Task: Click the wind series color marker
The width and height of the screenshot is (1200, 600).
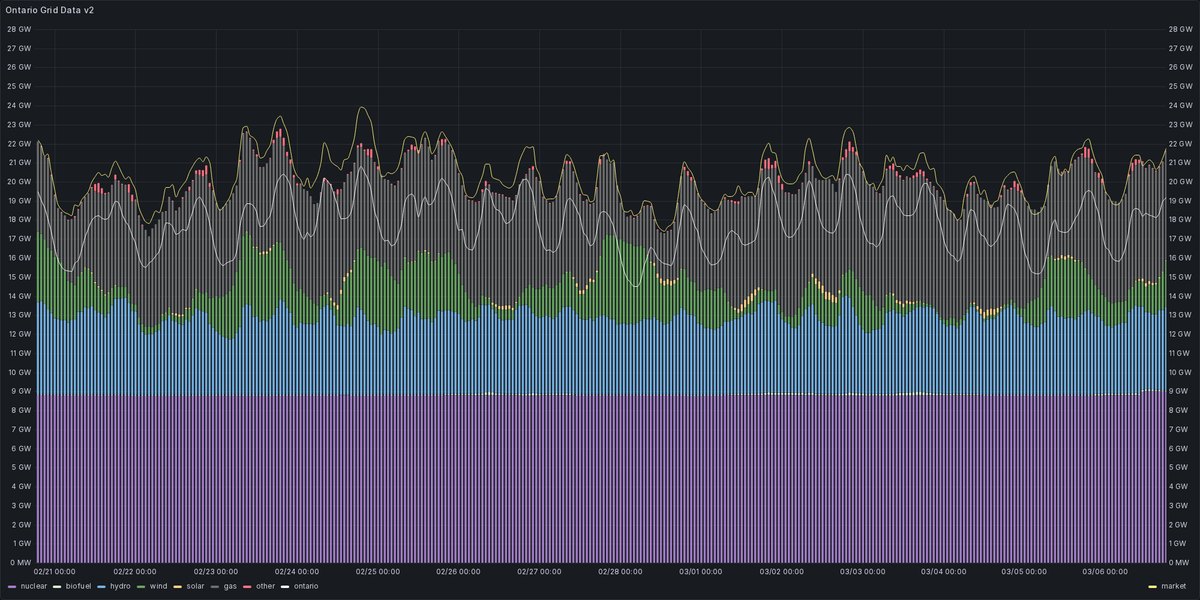Action: (x=139, y=586)
